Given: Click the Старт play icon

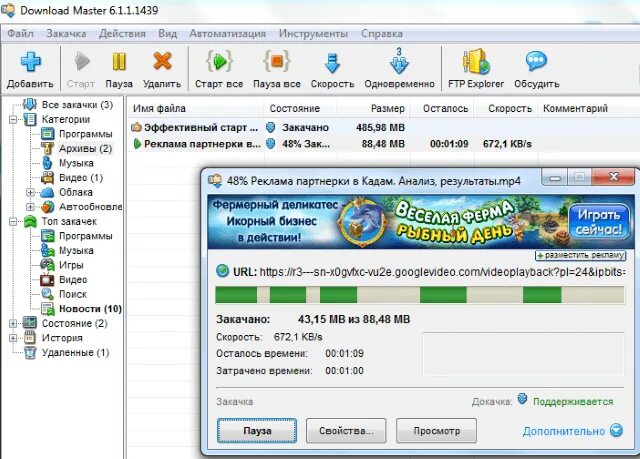Looking at the screenshot, I should [82, 62].
